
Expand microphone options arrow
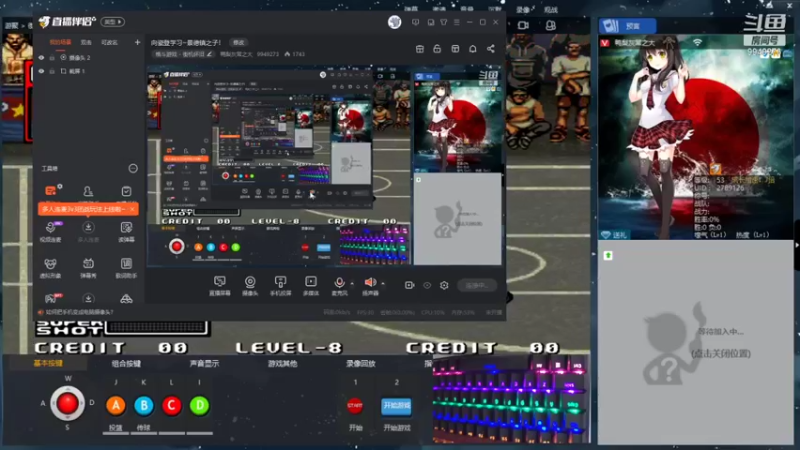tap(352, 283)
